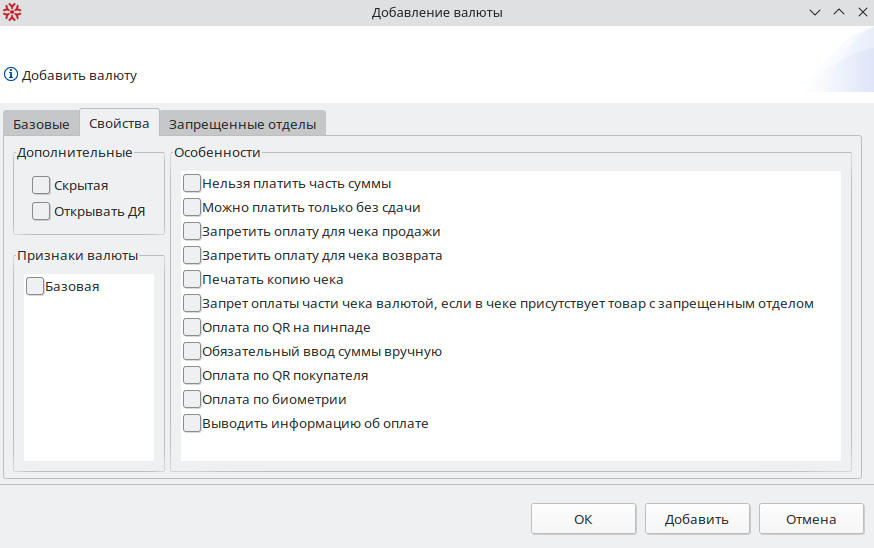Enable 'Нельзя платить часть суммы'
Viewport: 874px width, 548px height.
coord(193,184)
